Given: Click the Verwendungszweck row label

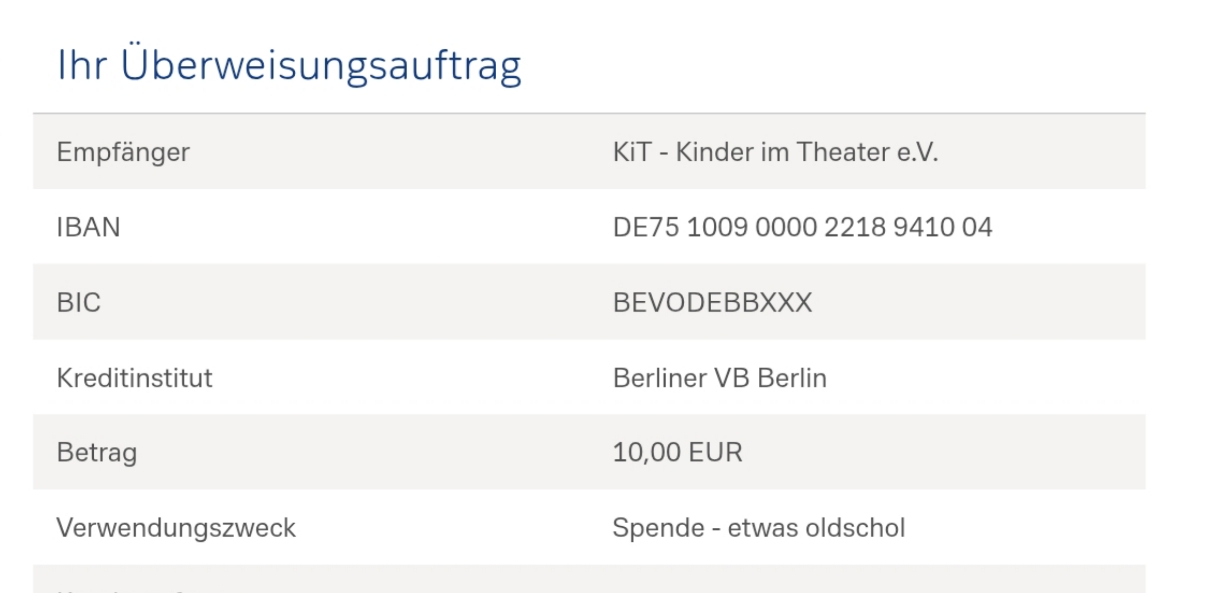Looking at the screenshot, I should click(176, 528).
